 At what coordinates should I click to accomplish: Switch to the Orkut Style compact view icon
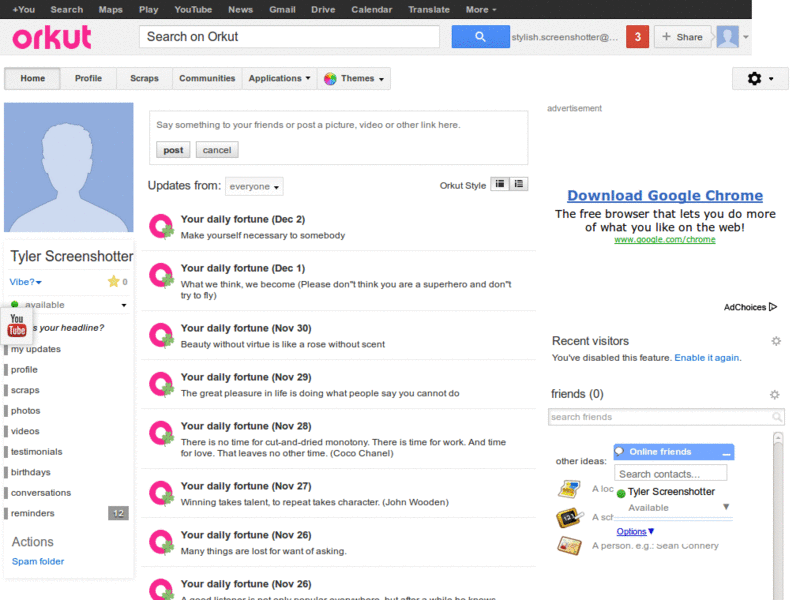tap(500, 184)
